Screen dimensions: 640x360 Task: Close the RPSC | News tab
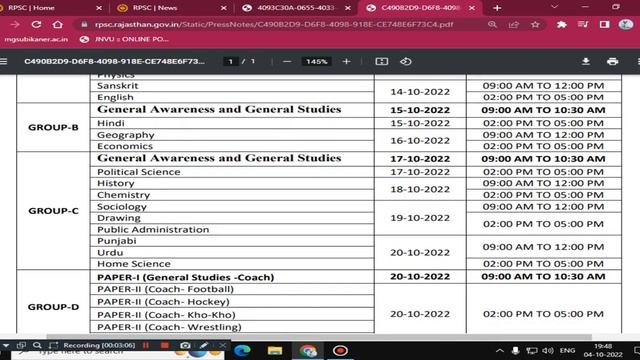224,8
